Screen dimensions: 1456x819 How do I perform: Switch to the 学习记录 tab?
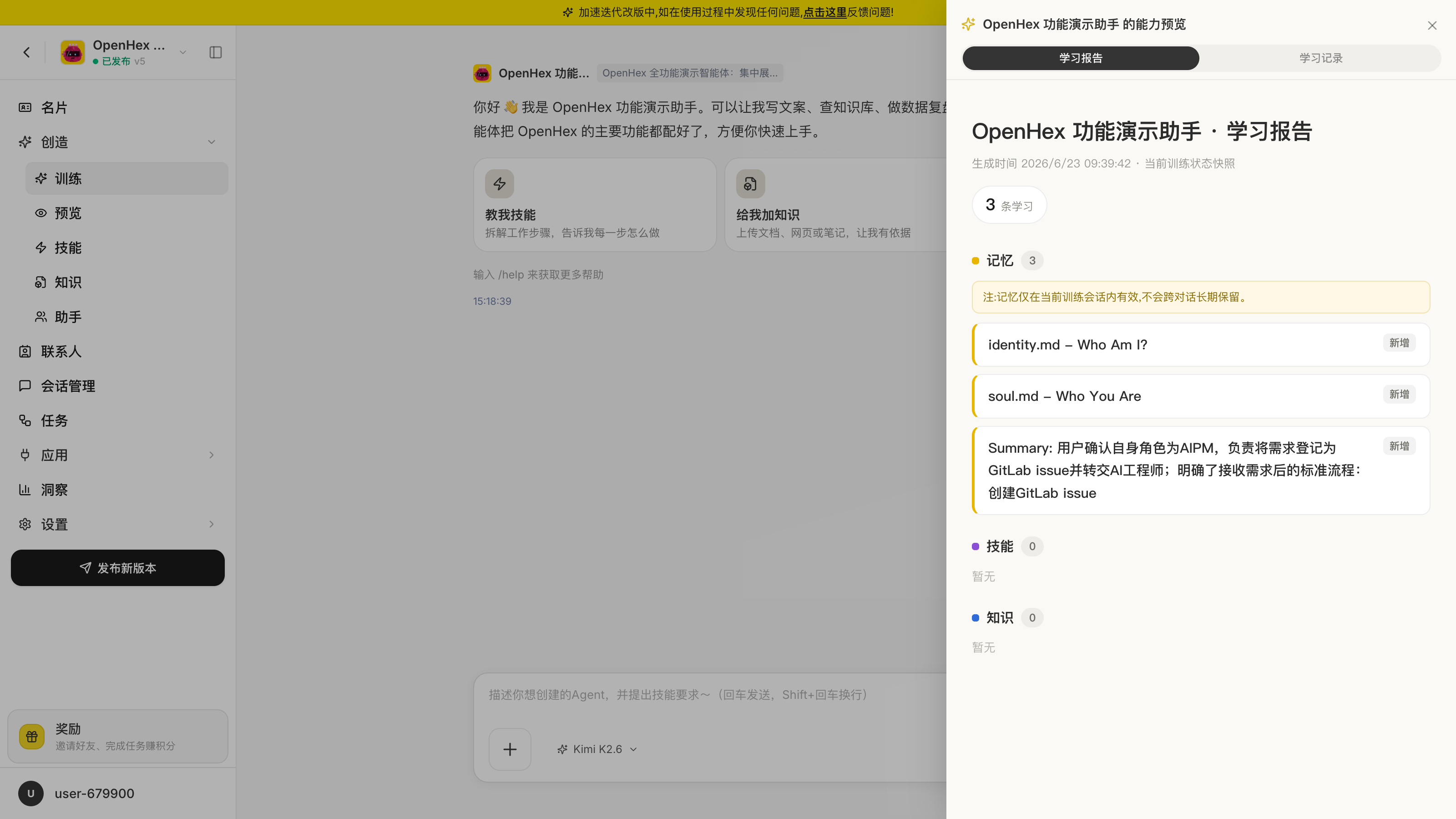click(x=1320, y=58)
